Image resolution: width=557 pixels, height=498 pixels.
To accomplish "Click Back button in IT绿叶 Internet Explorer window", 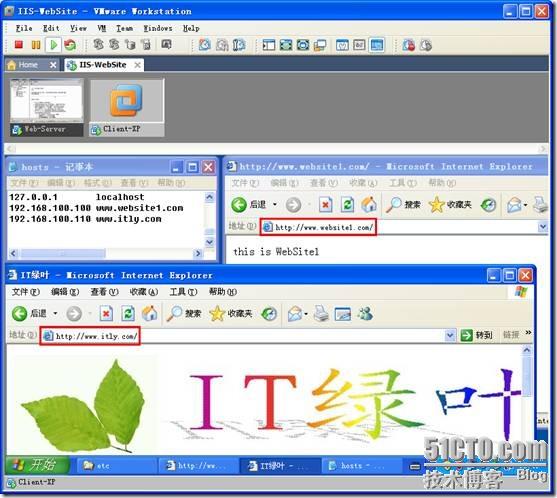I will pos(29,314).
